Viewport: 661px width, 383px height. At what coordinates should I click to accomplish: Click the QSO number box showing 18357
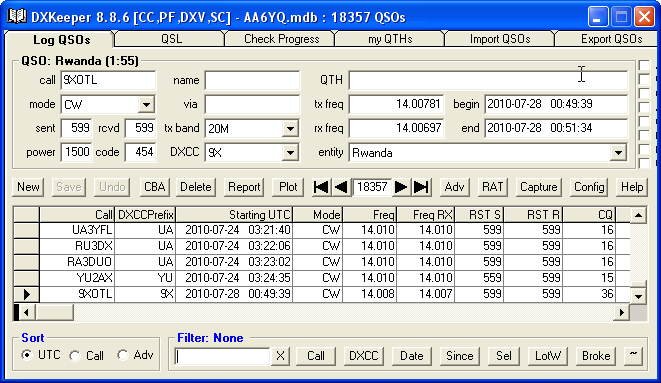point(372,187)
